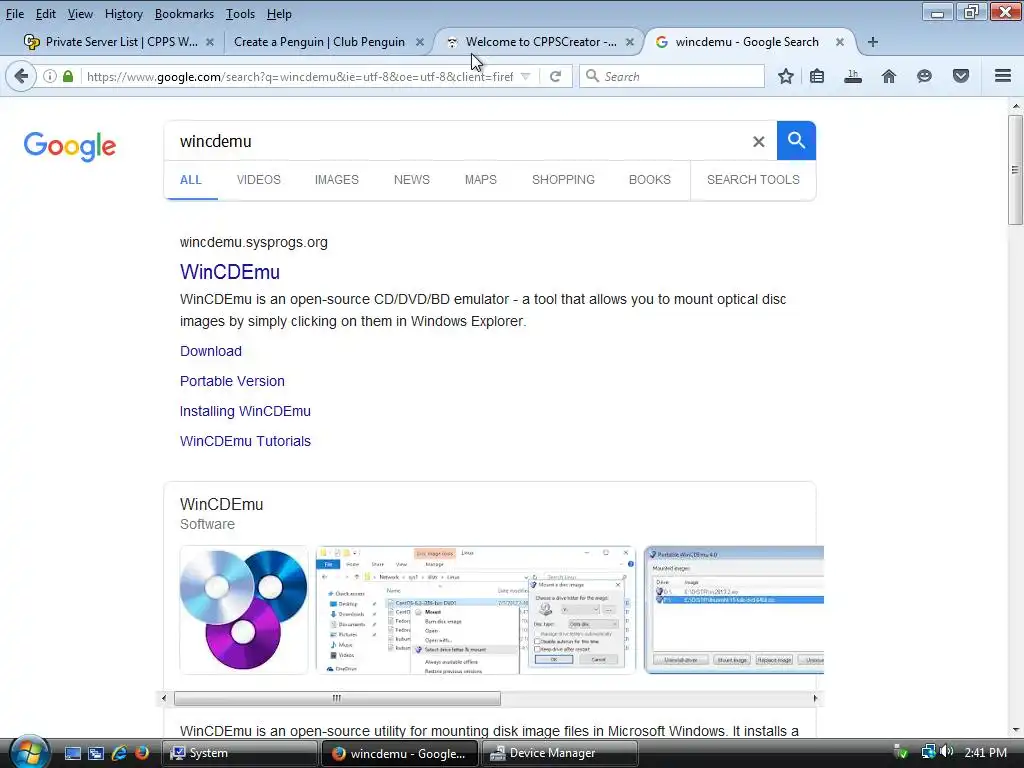Open the Firefox hamburger menu

click(1003, 76)
